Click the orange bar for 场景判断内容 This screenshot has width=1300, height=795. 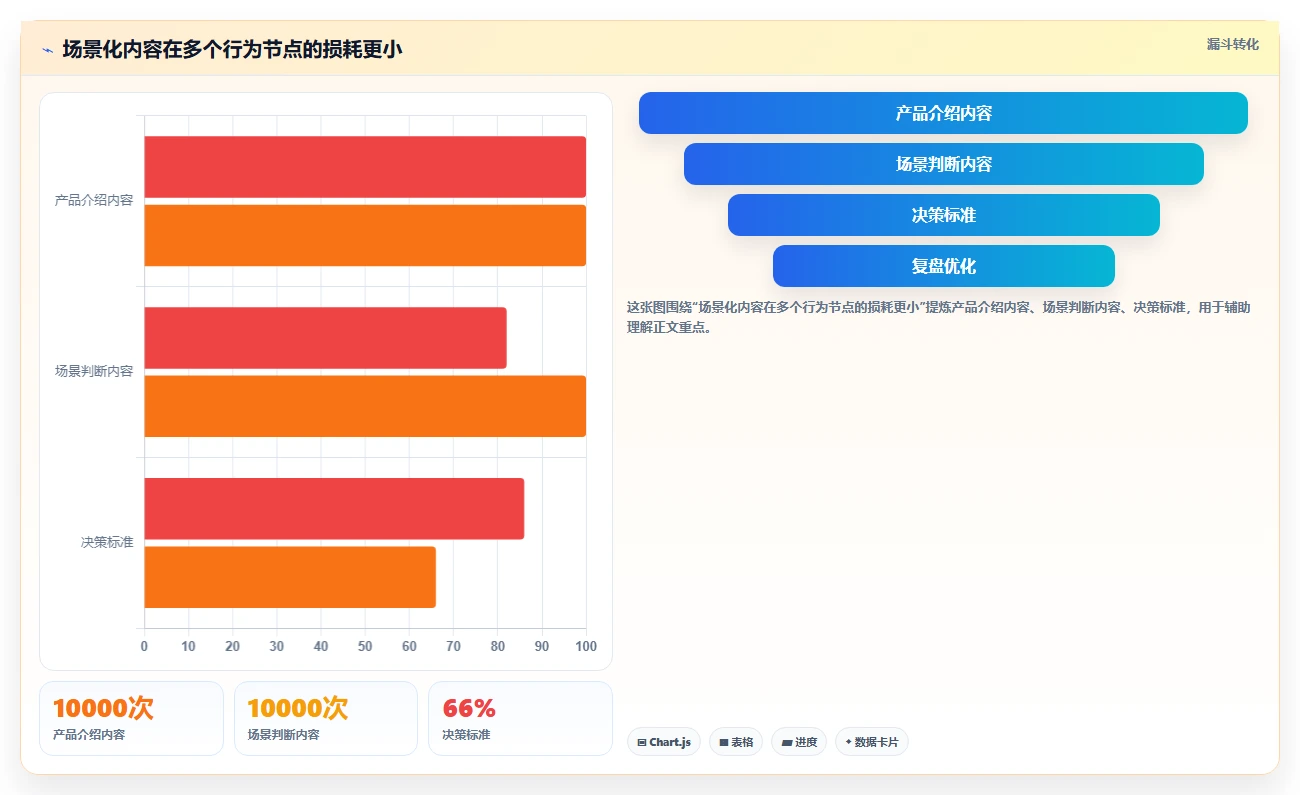tap(365, 406)
